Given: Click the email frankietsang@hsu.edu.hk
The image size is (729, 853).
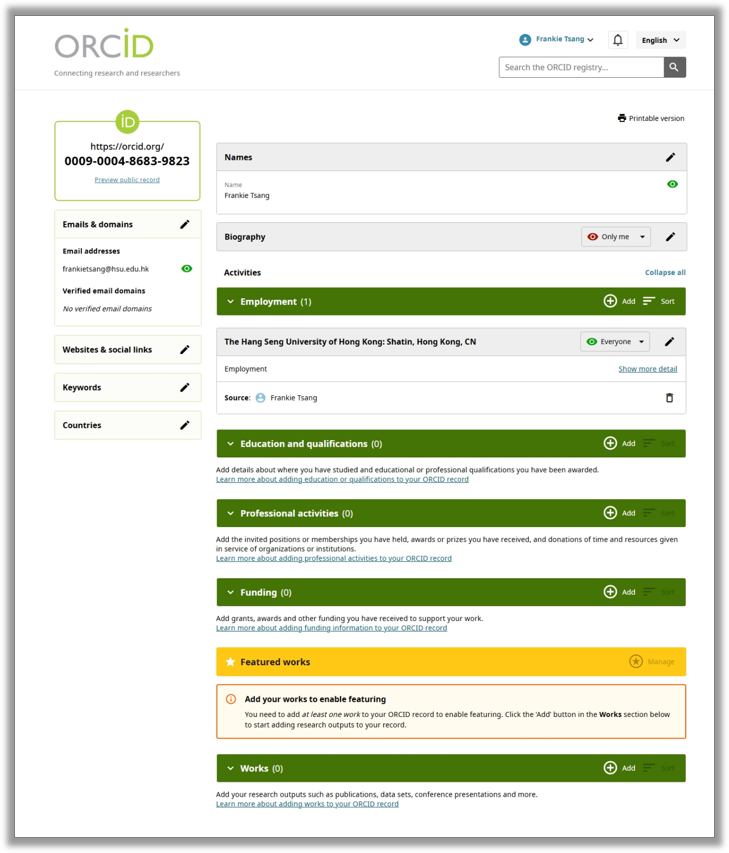Looking at the screenshot, I should [106, 269].
